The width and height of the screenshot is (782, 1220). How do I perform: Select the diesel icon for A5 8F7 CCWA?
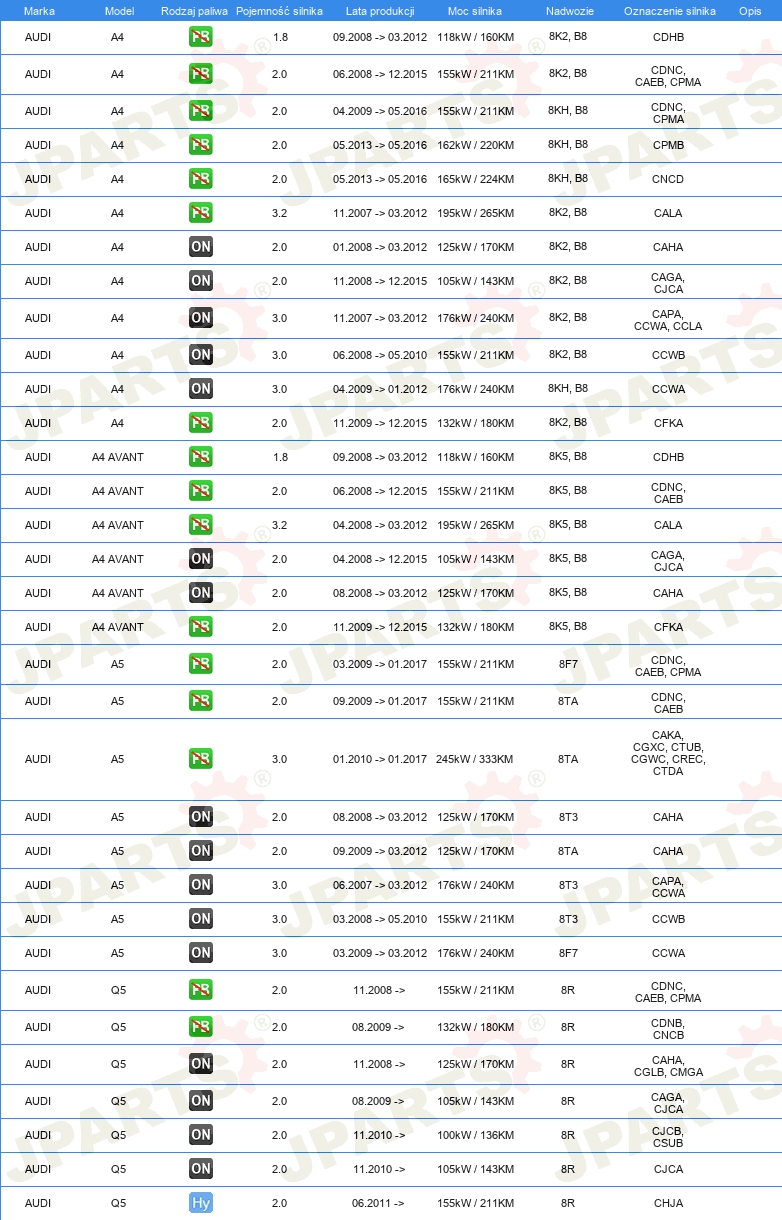(201, 953)
